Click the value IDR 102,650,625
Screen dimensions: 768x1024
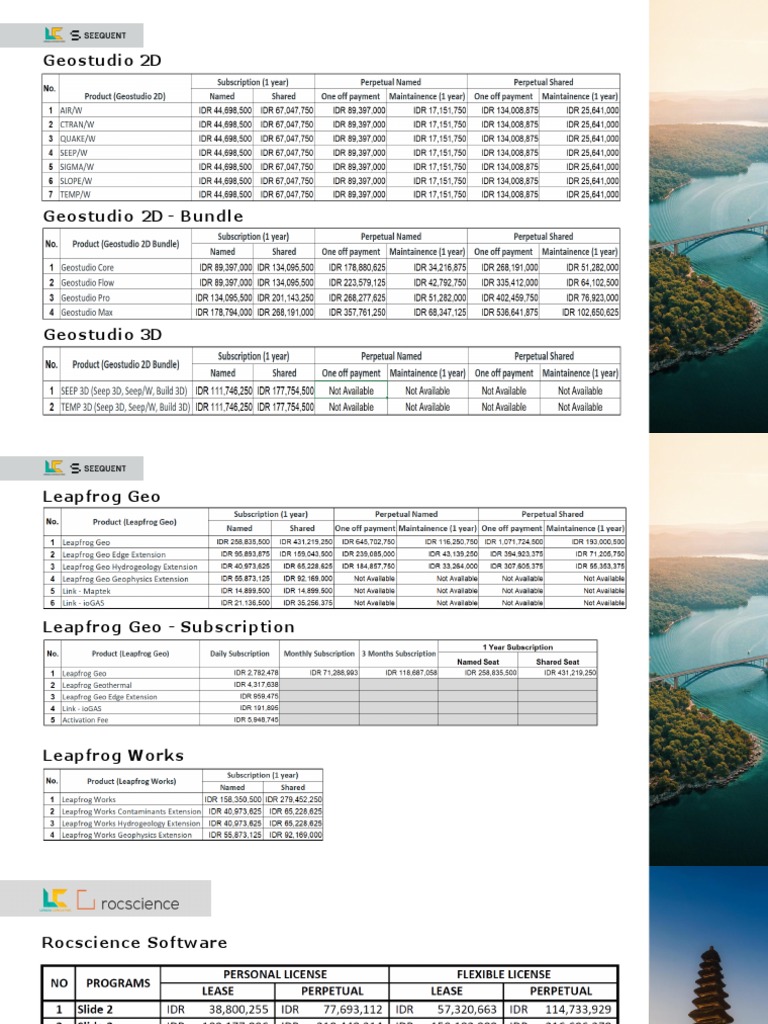pos(590,313)
